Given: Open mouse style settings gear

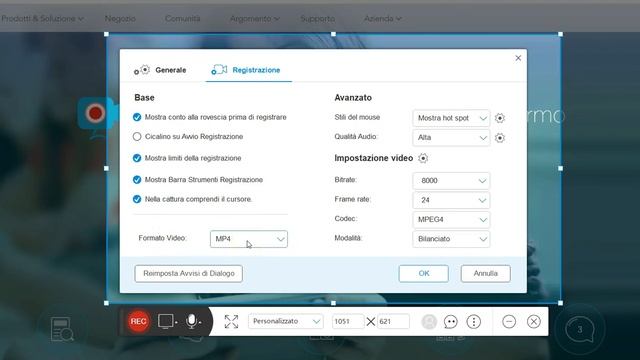Looking at the screenshot, I should point(500,118).
